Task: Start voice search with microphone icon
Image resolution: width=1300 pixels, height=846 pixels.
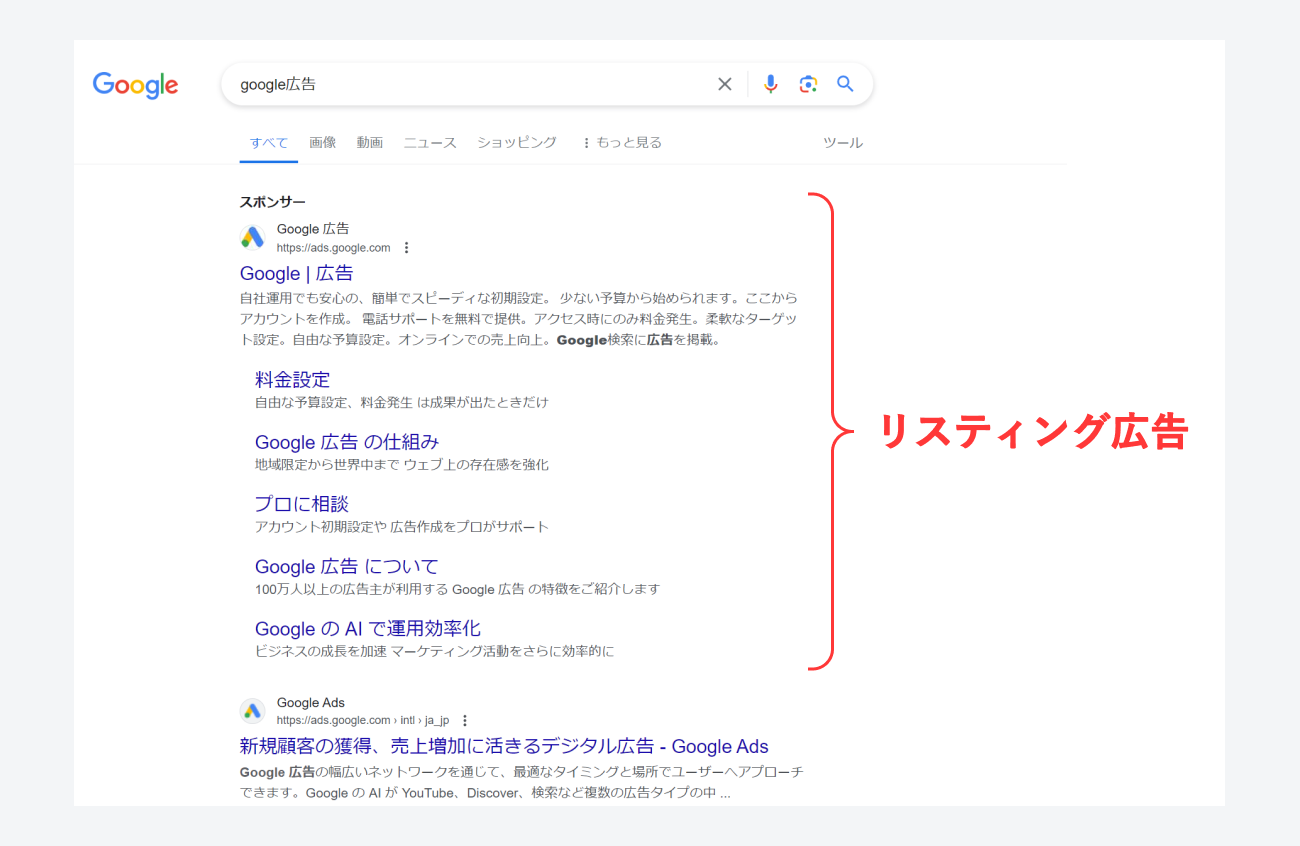Action: coord(770,84)
